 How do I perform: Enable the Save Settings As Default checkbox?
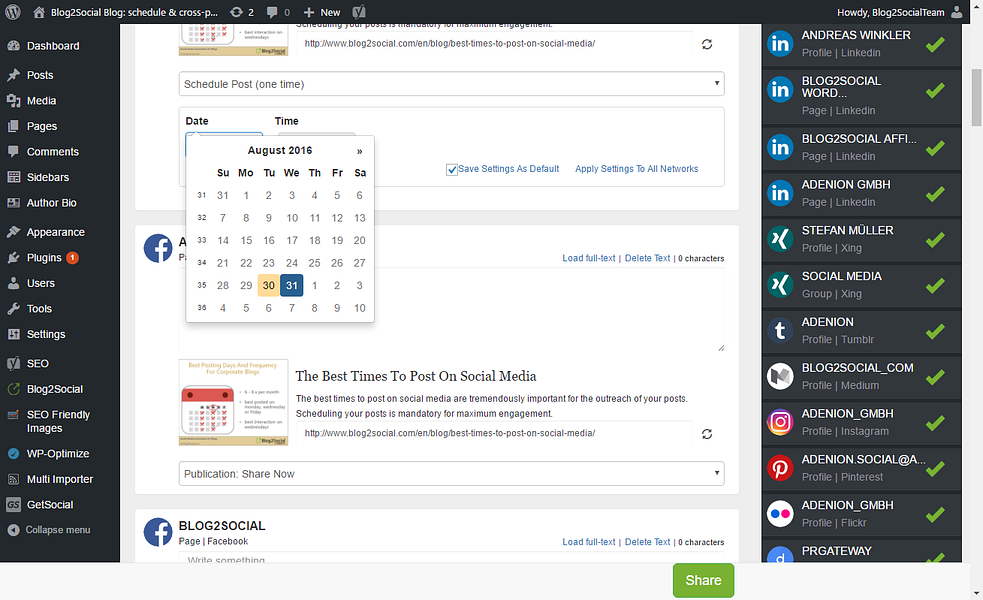tap(452, 169)
